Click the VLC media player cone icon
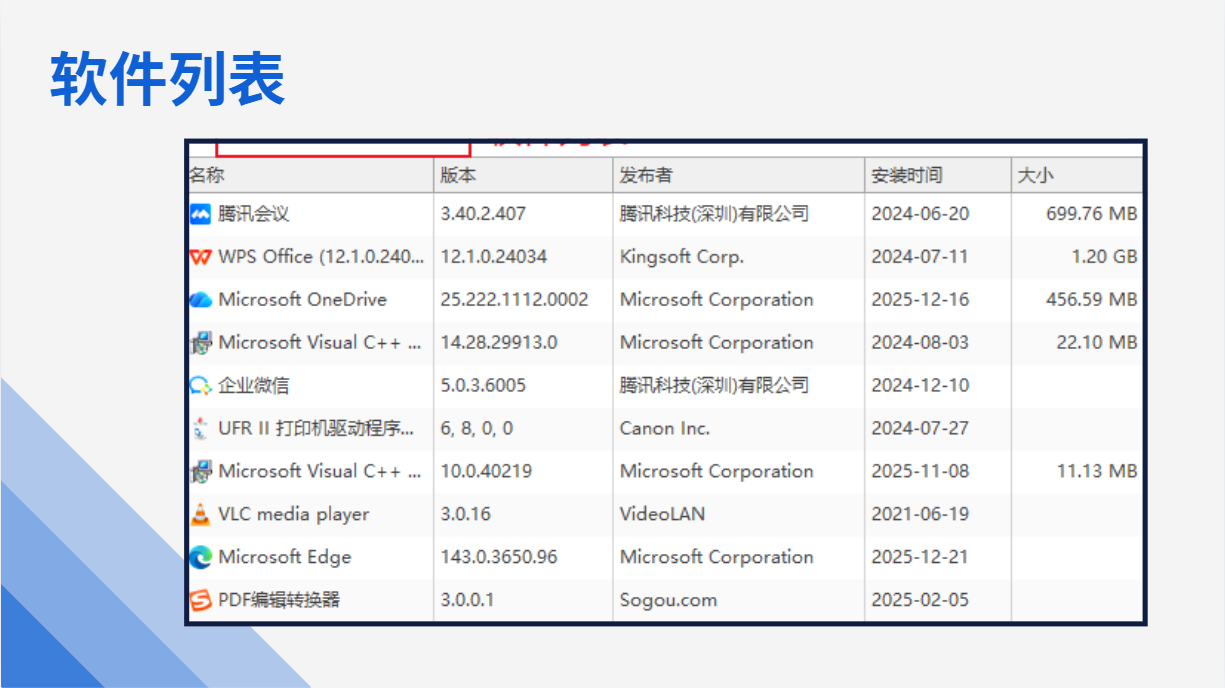Image resolution: width=1225 pixels, height=688 pixels. [x=201, y=515]
